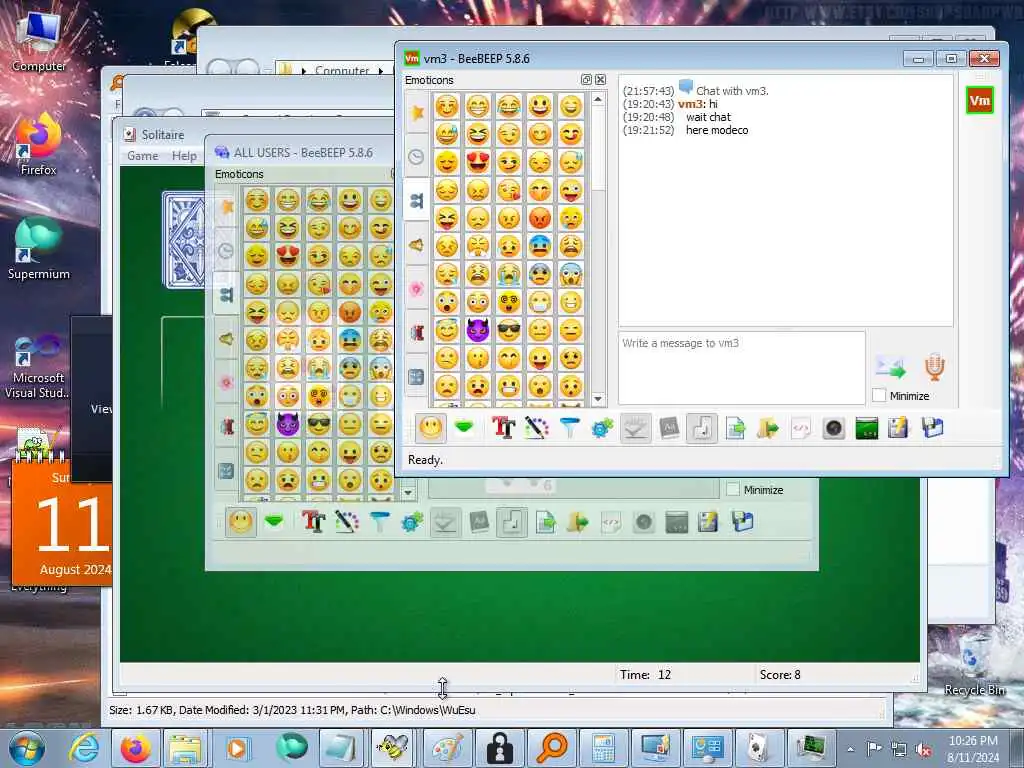Insert heart-eyes emoji in vm3 emoticons
1024x768 pixels.
478,161
